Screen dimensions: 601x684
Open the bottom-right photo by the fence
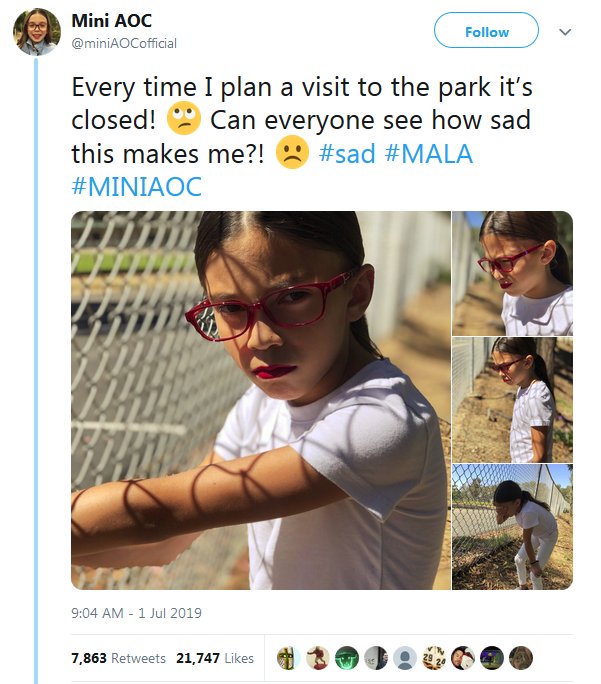click(512, 527)
